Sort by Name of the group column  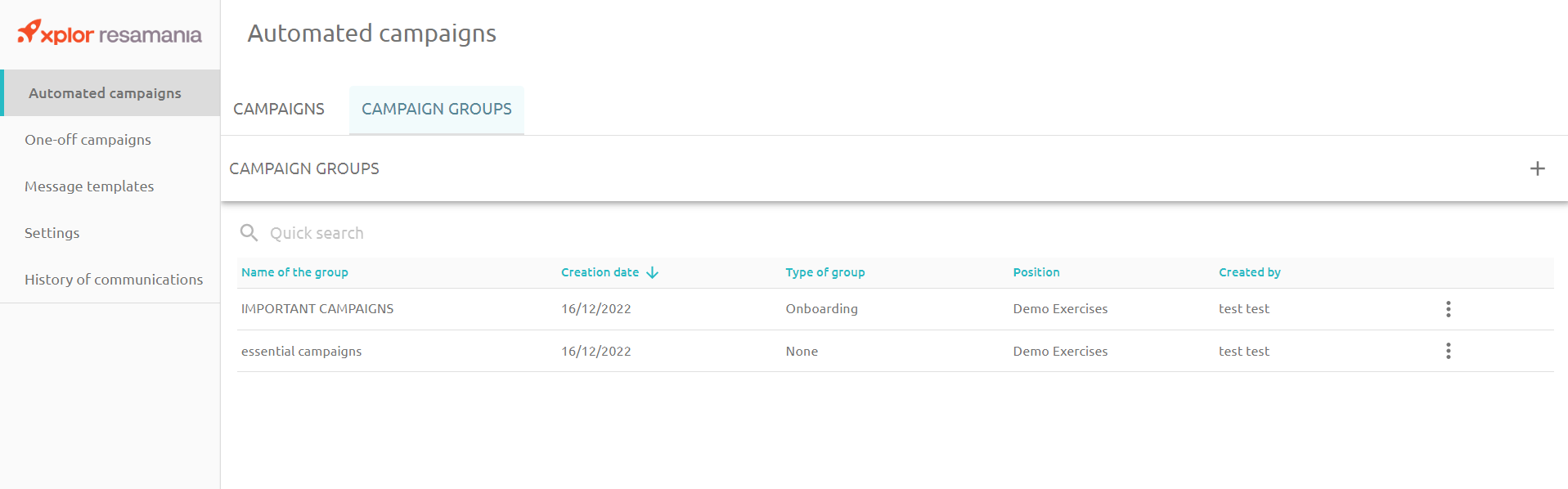294,272
